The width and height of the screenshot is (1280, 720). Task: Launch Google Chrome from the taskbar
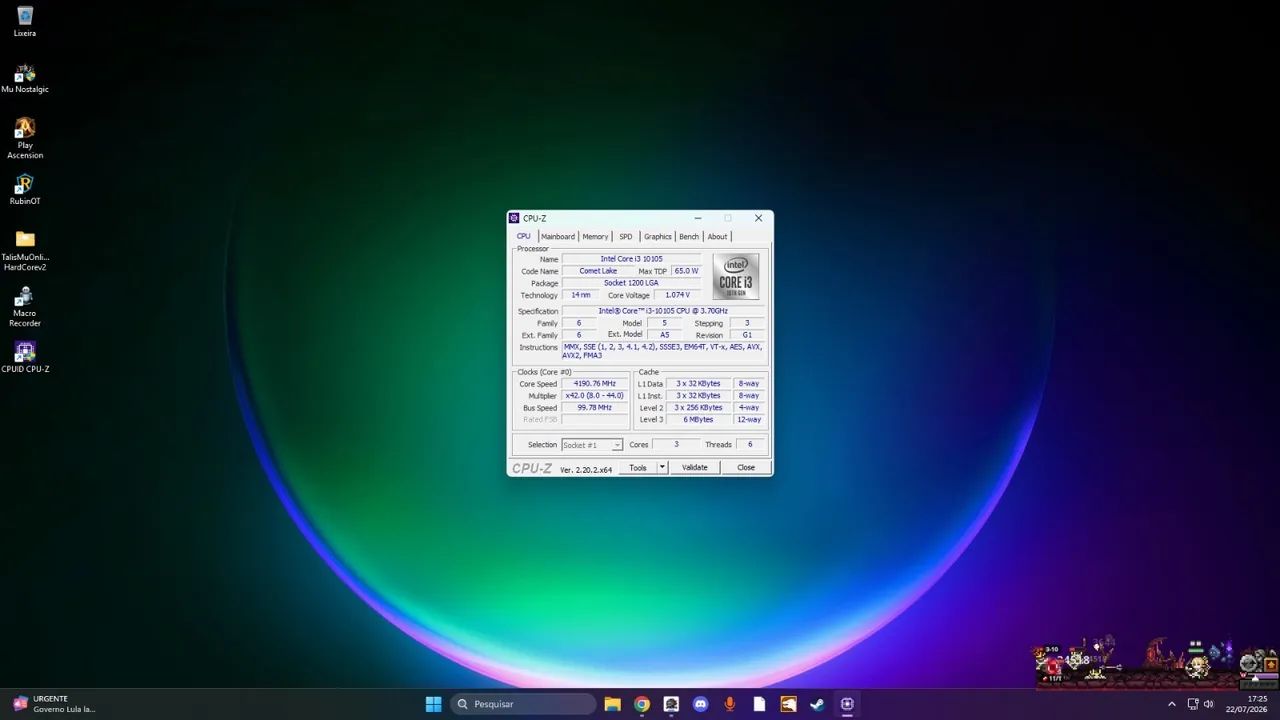pos(642,704)
